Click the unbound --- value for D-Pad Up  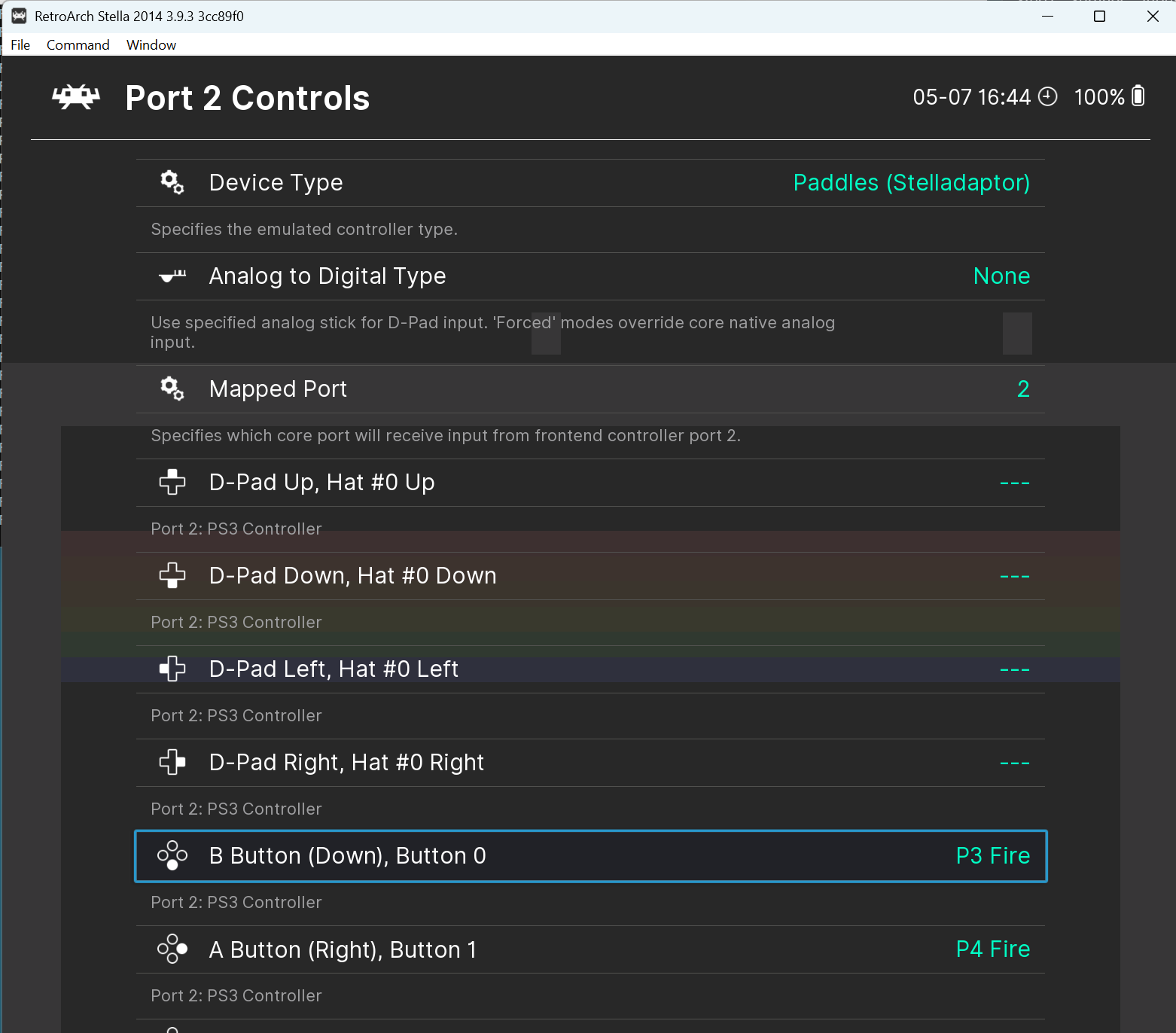point(1015,483)
